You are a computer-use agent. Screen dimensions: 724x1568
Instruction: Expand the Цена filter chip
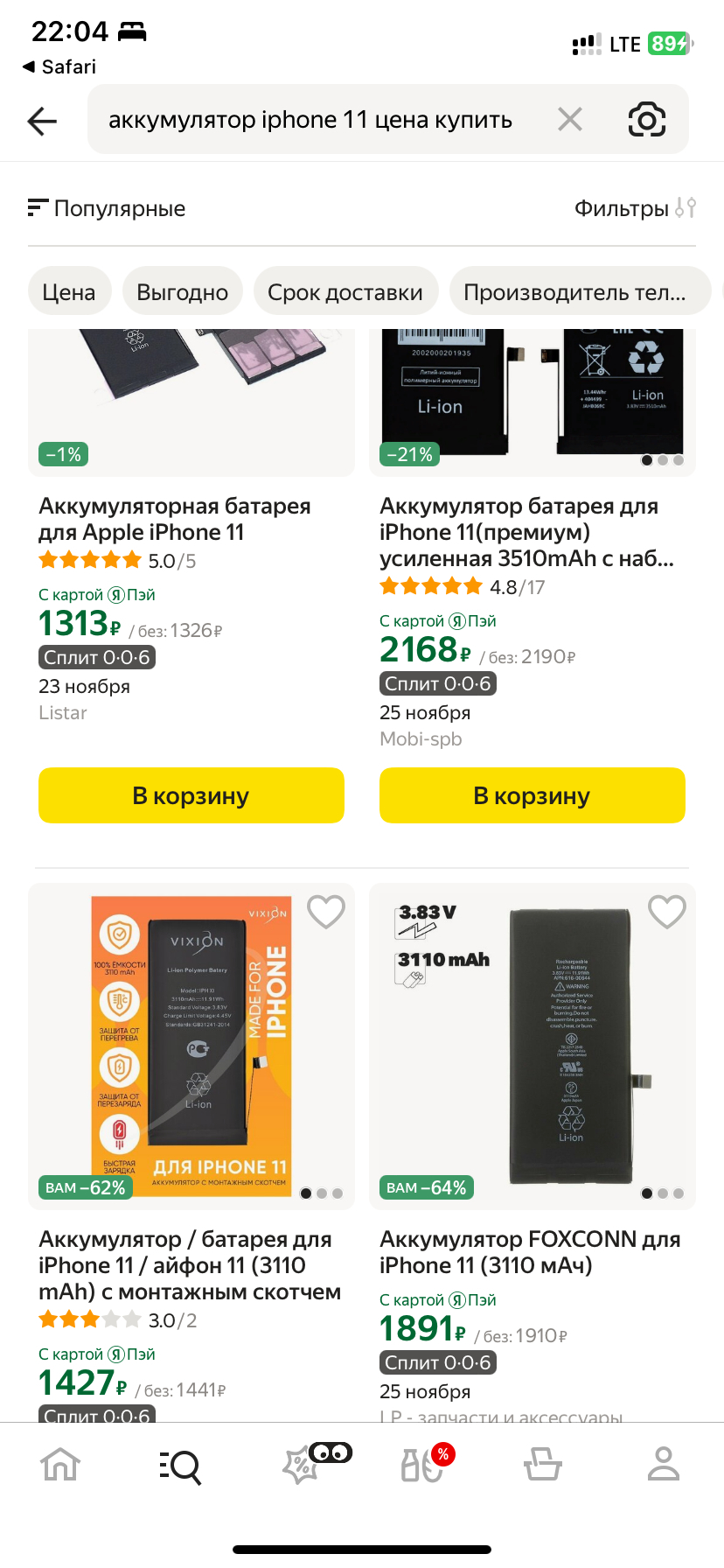[69, 292]
